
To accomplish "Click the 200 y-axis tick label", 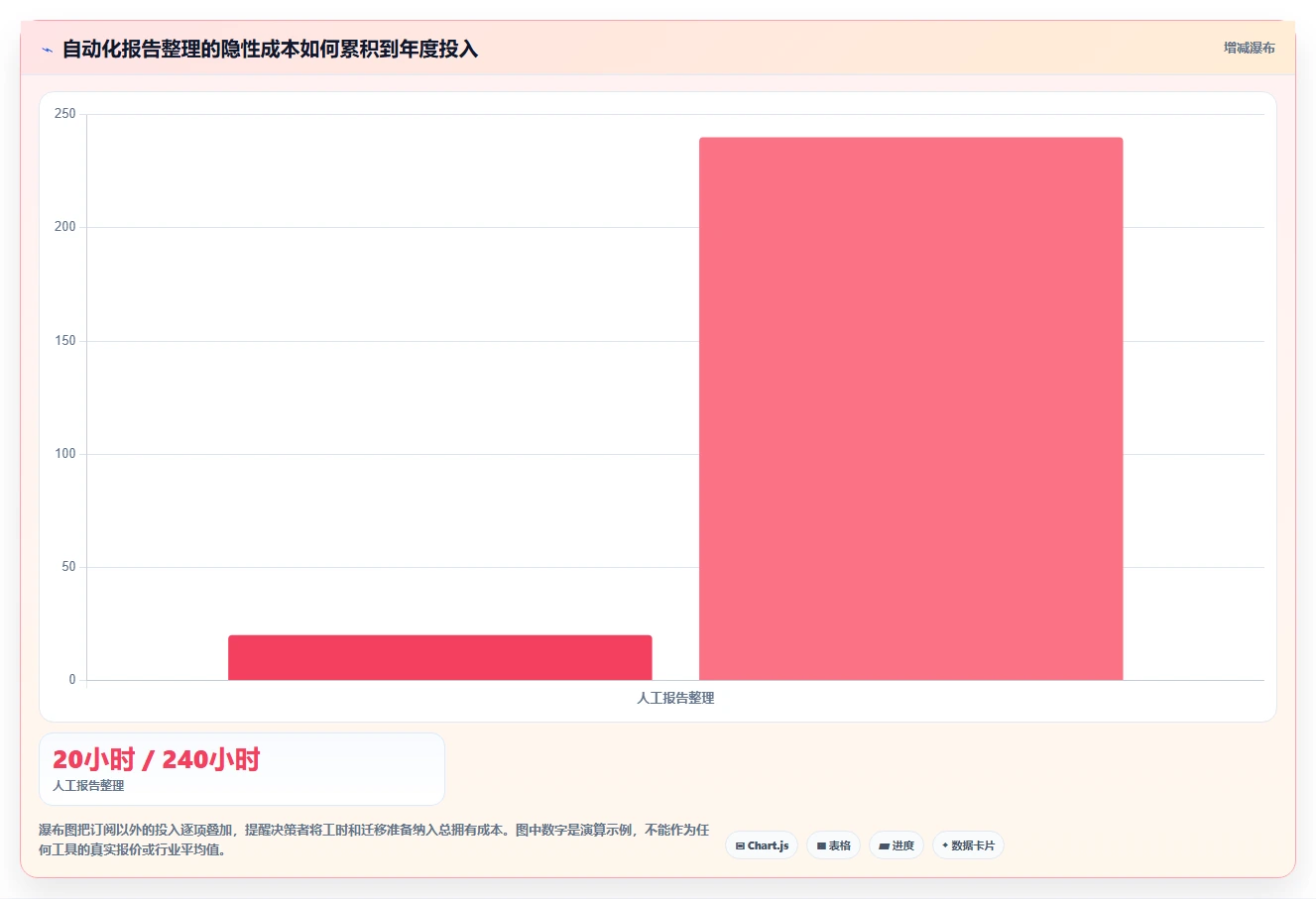I will 65,227.
